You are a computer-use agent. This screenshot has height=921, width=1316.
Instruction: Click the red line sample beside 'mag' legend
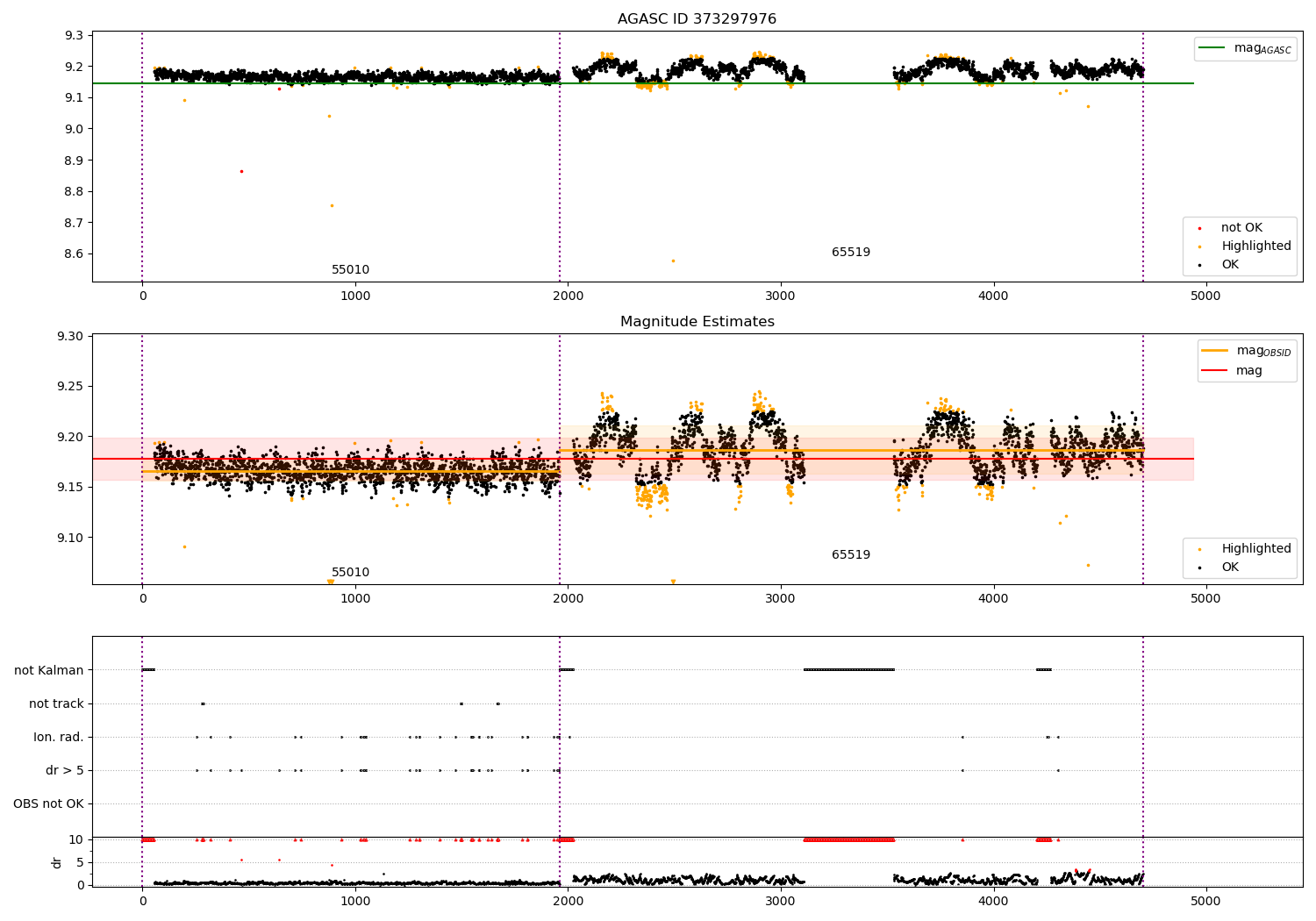tap(1214, 371)
